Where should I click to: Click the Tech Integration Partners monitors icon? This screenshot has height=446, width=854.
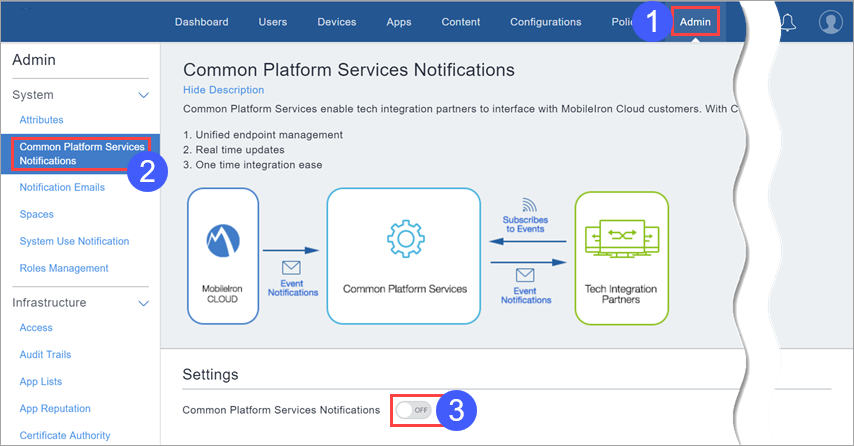tap(621, 239)
